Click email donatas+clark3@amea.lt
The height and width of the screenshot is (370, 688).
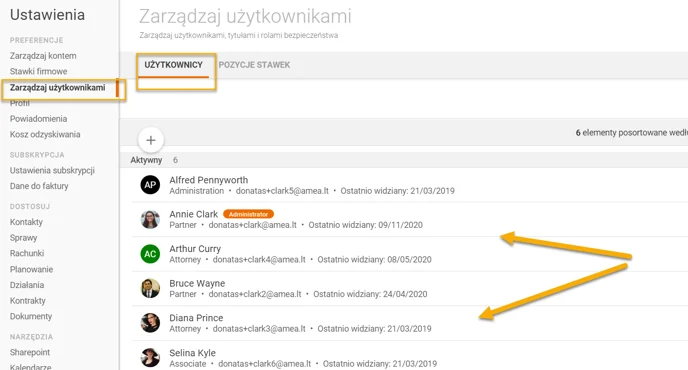click(x=259, y=329)
